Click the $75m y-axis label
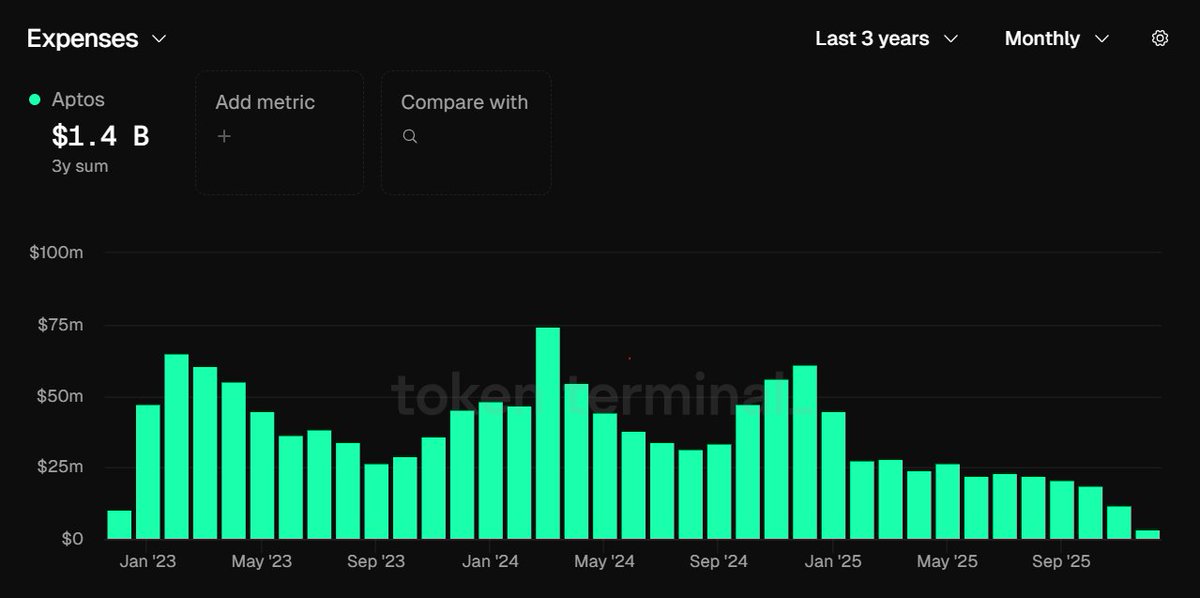The image size is (1200, 598). point(59,325)
